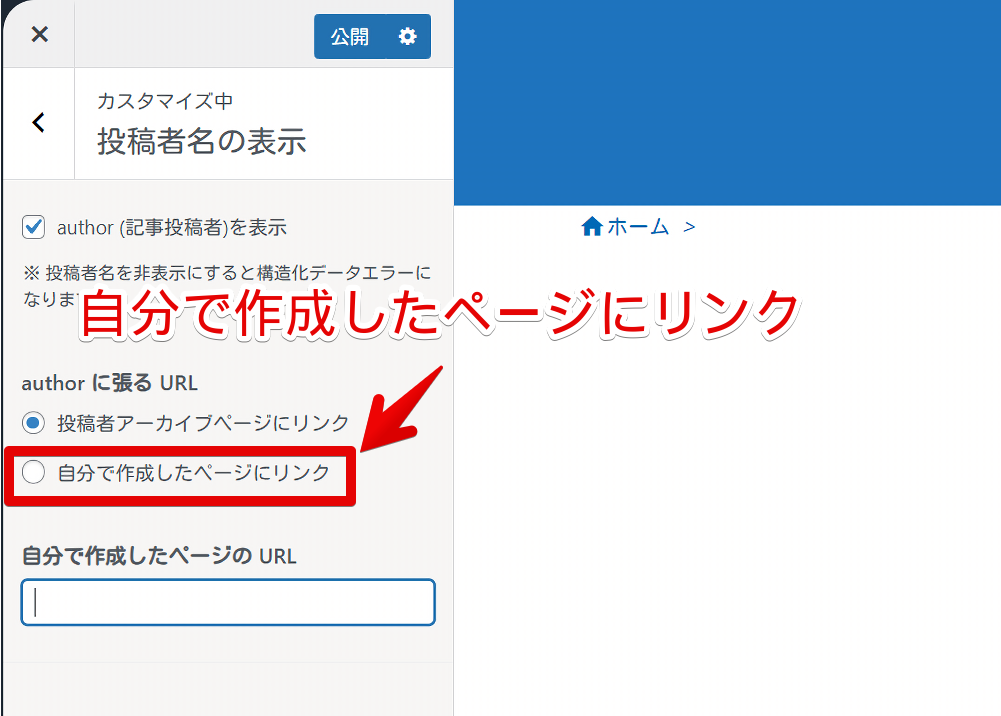The width and height of the screenshot is (1001, 716).
Task: Toggle author (記事投稿者)を表示 checkbox
Action: pos(33,227)
